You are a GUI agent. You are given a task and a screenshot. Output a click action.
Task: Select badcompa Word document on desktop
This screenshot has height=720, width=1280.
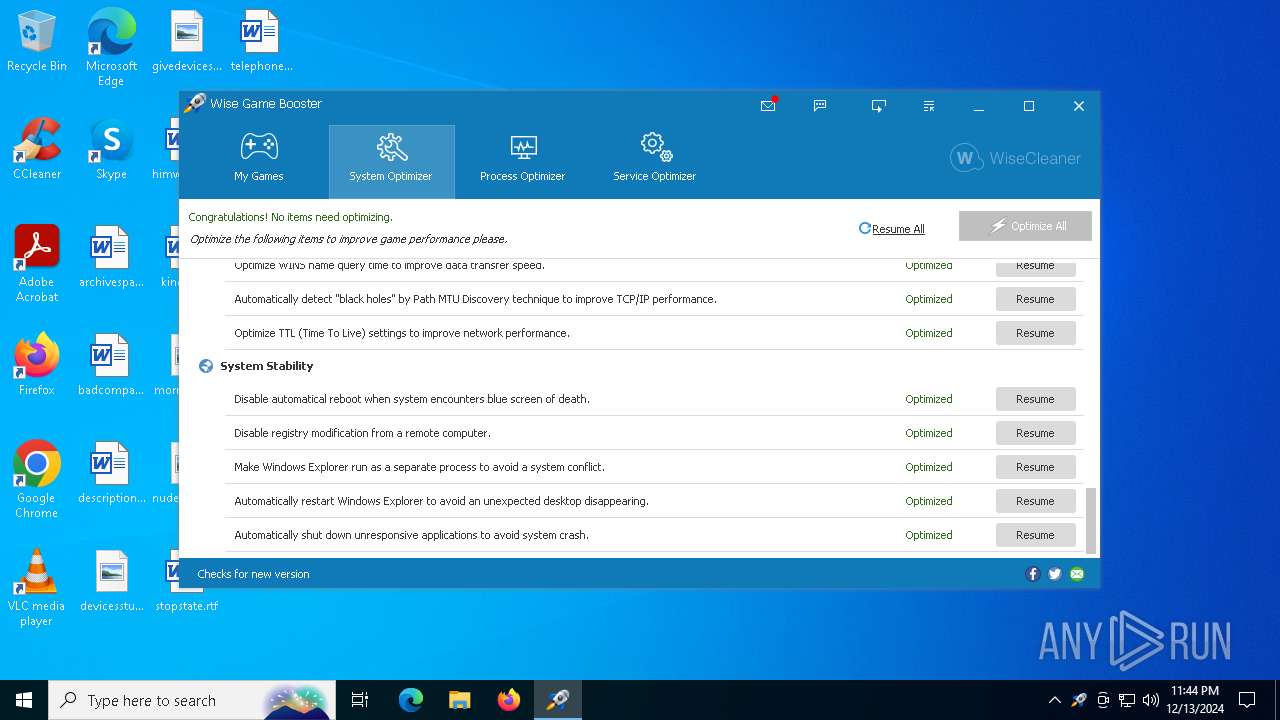(111, 365)
